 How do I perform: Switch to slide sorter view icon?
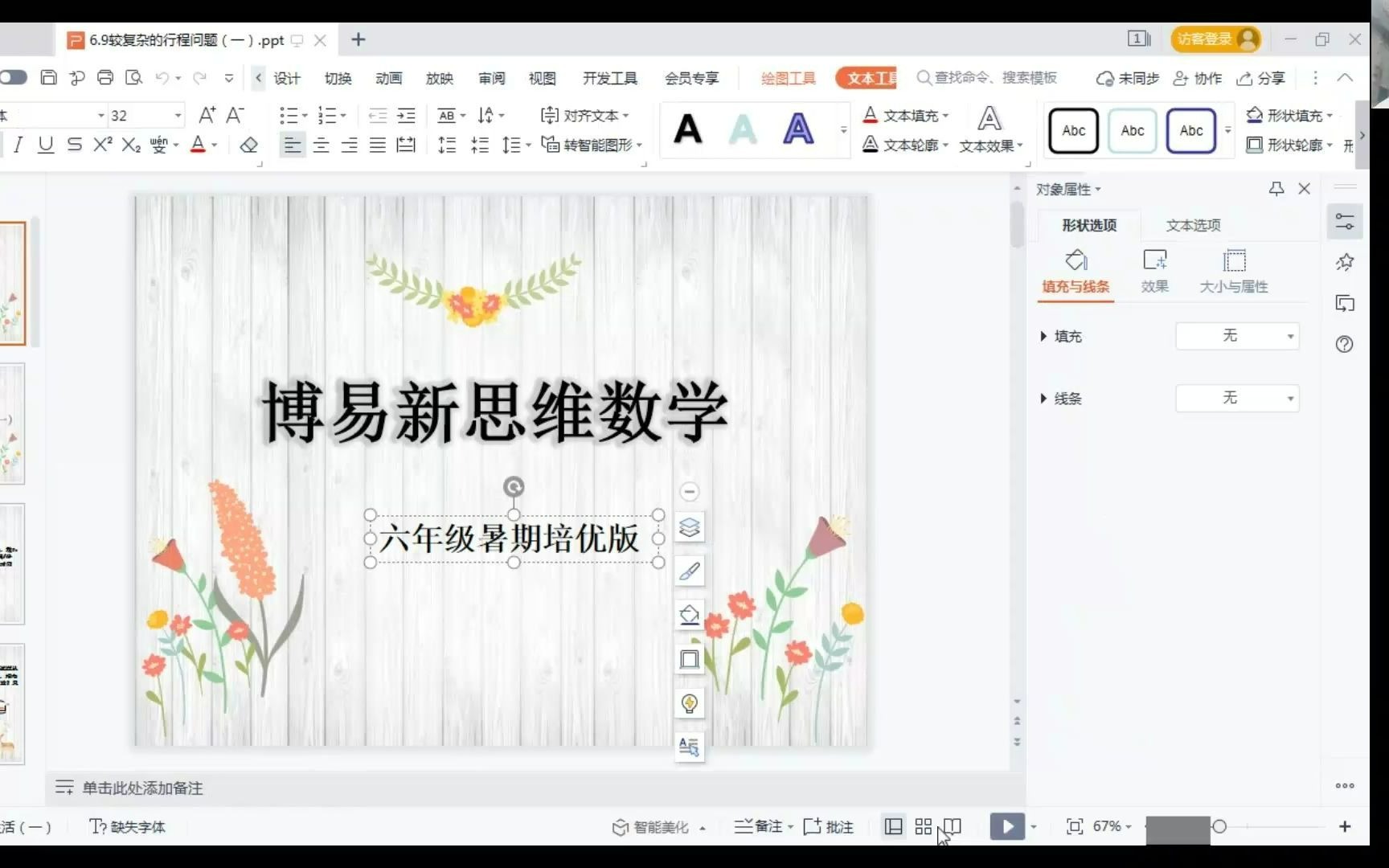[923, 826]
